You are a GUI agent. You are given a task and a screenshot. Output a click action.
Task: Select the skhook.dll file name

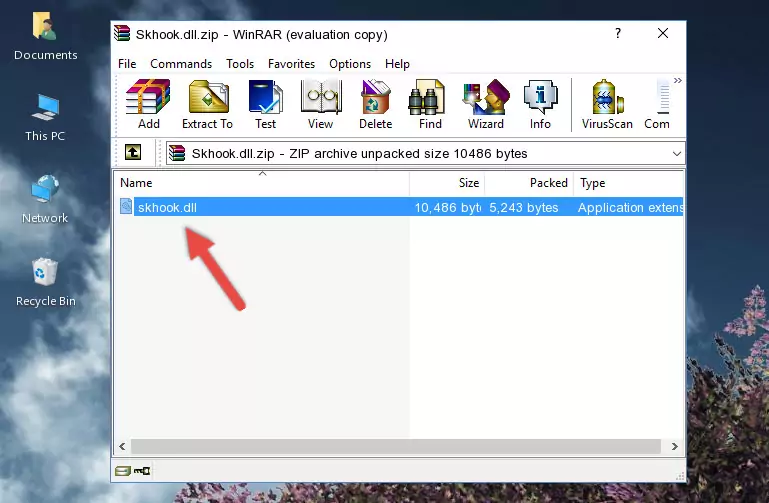(167, 207)
